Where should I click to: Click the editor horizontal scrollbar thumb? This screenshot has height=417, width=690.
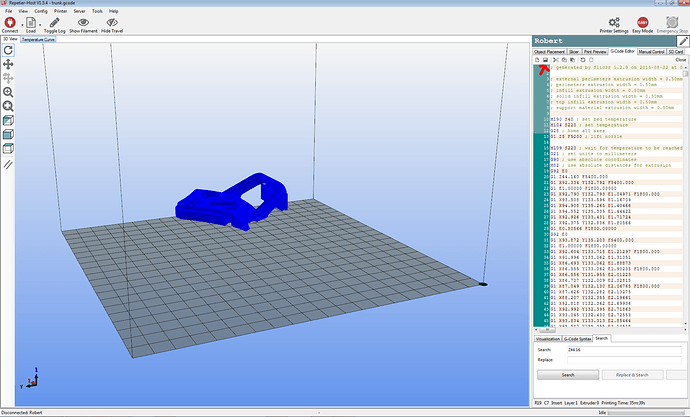[x=547, y=329]
